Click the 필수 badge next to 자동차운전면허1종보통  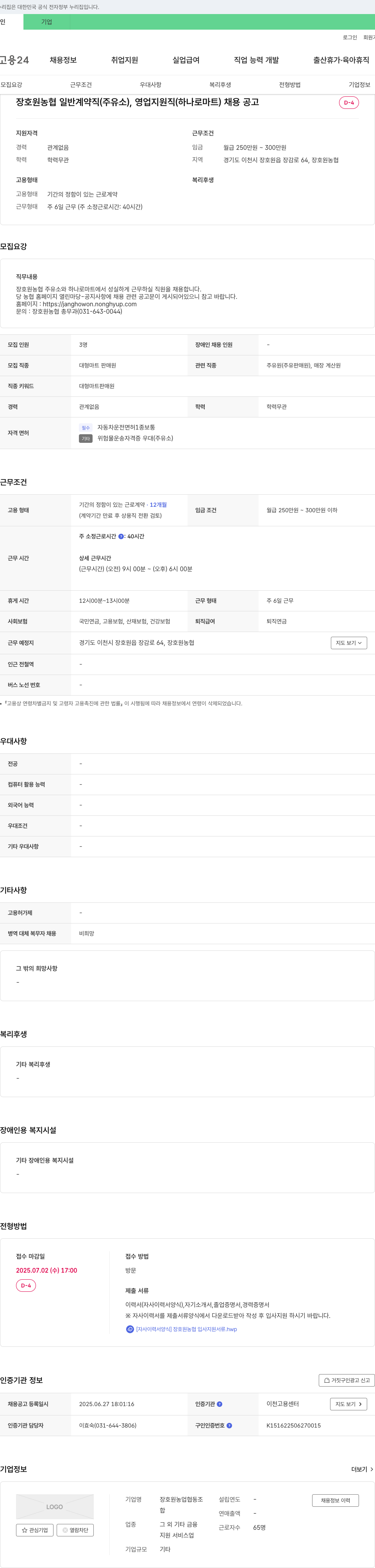(x=86, y=428)
